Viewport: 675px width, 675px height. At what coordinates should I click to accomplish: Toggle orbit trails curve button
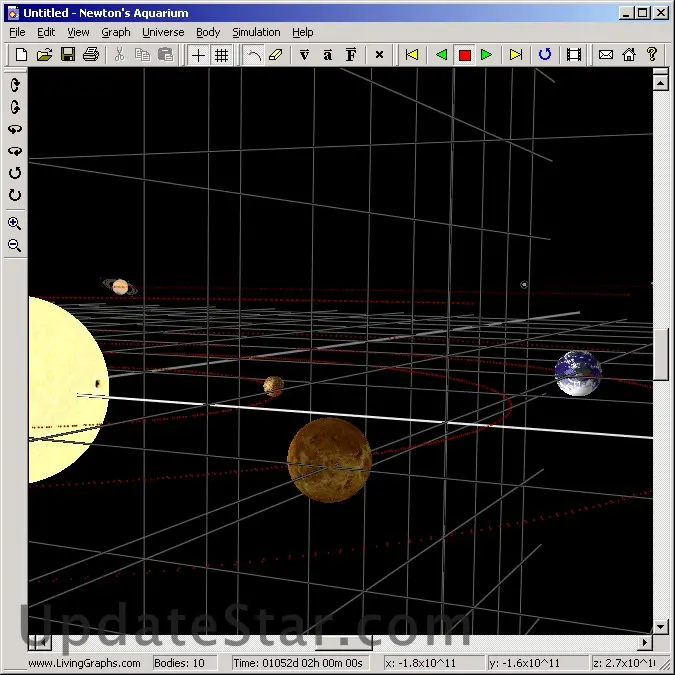point(254,55)
